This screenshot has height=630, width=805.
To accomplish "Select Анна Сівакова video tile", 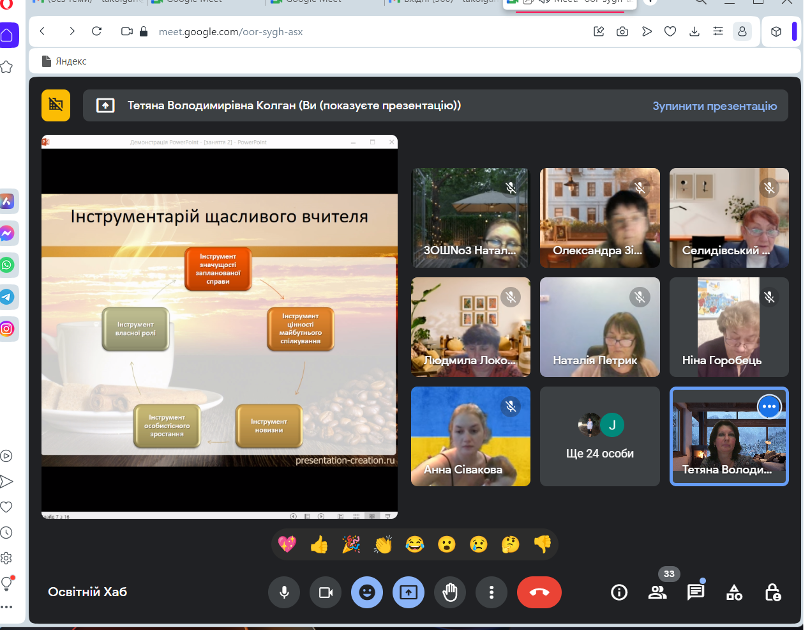I will click(471, 436).
